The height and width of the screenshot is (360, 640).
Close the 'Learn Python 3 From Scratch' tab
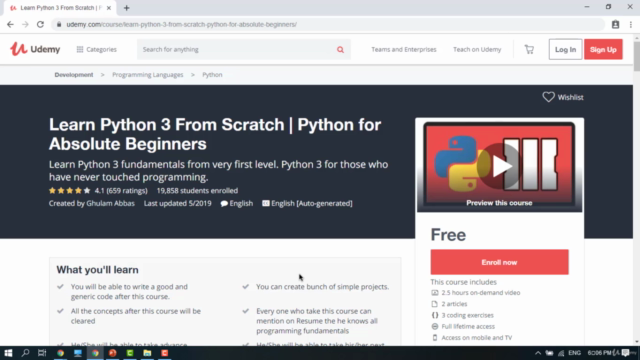(109, 8)
